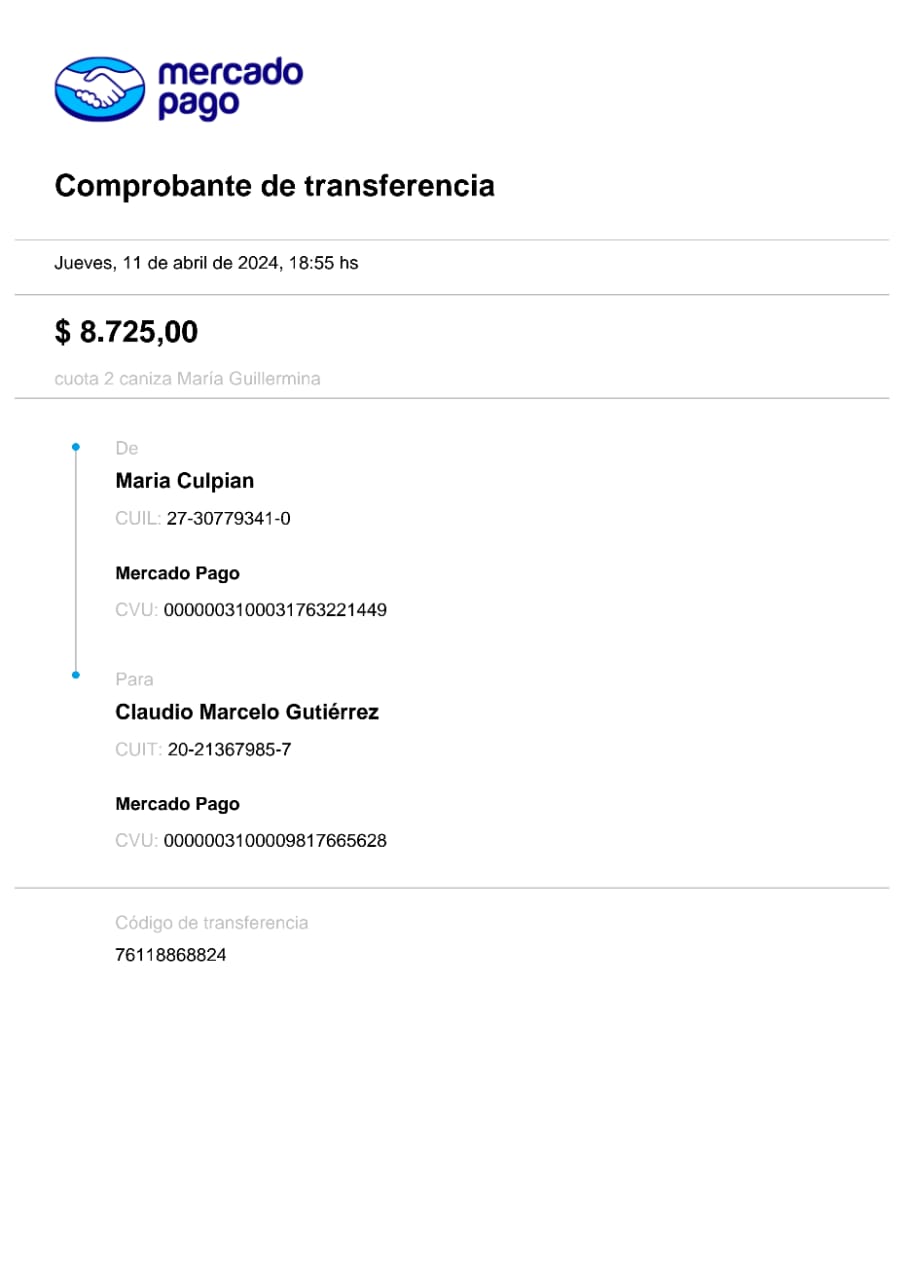Image resolution: width=904 pixels, height=1280 pixels.
Task: Click the recipient CVU ending in 665628
Action: click(x=275, y=841)
